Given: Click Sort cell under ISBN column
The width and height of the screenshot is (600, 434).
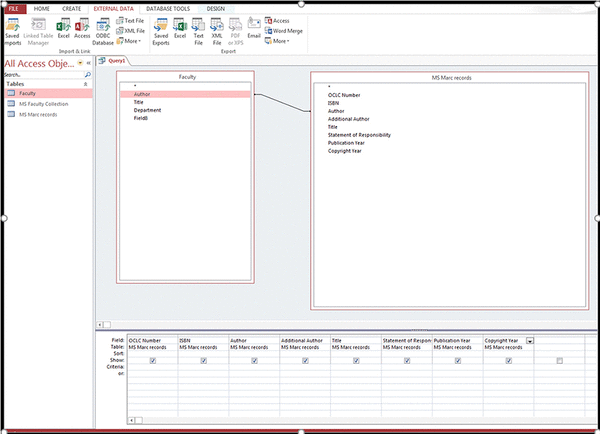Looking at the screenshot, I should click(203, 354).
